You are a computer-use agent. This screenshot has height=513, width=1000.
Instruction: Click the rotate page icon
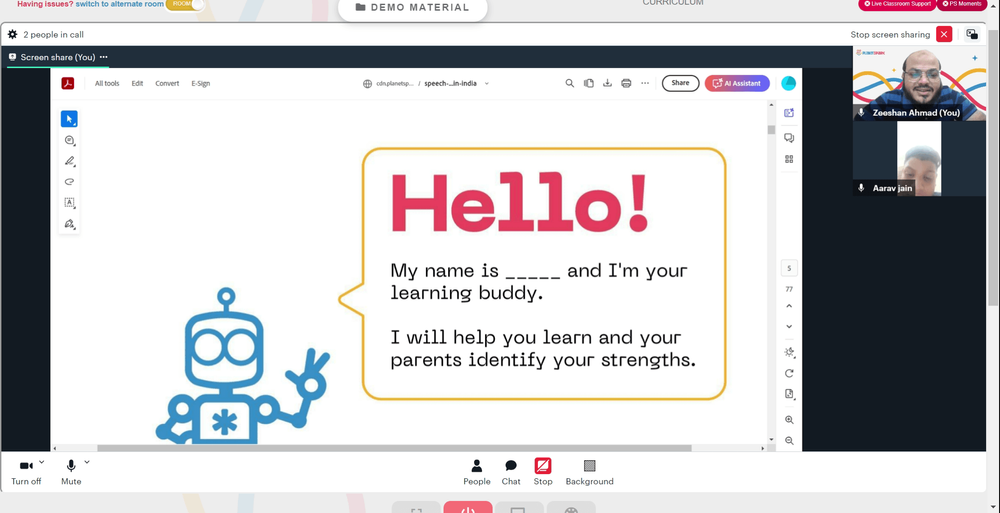pyautogui.click(x=789, y=373)
